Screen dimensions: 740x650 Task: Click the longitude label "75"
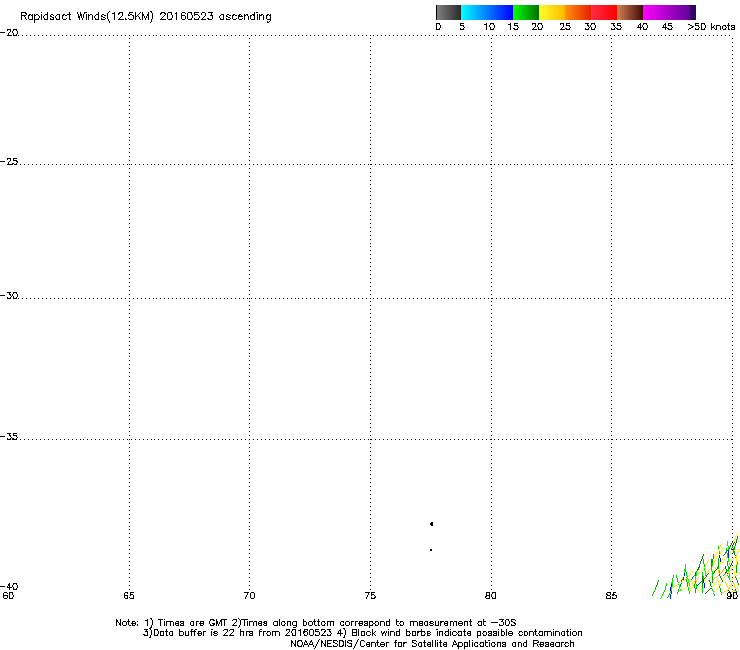click(x=370, y=596)
